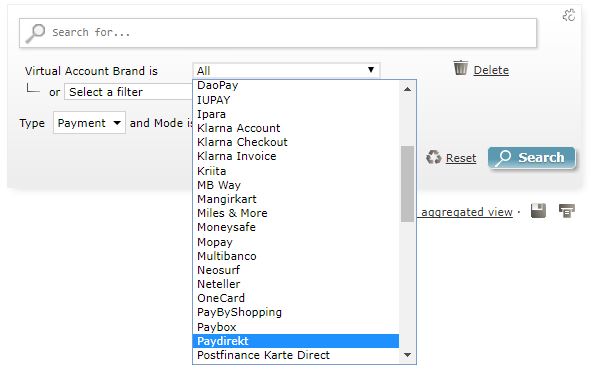
Task: Click the brand list scroll up arrow
Action: point(407,89)
